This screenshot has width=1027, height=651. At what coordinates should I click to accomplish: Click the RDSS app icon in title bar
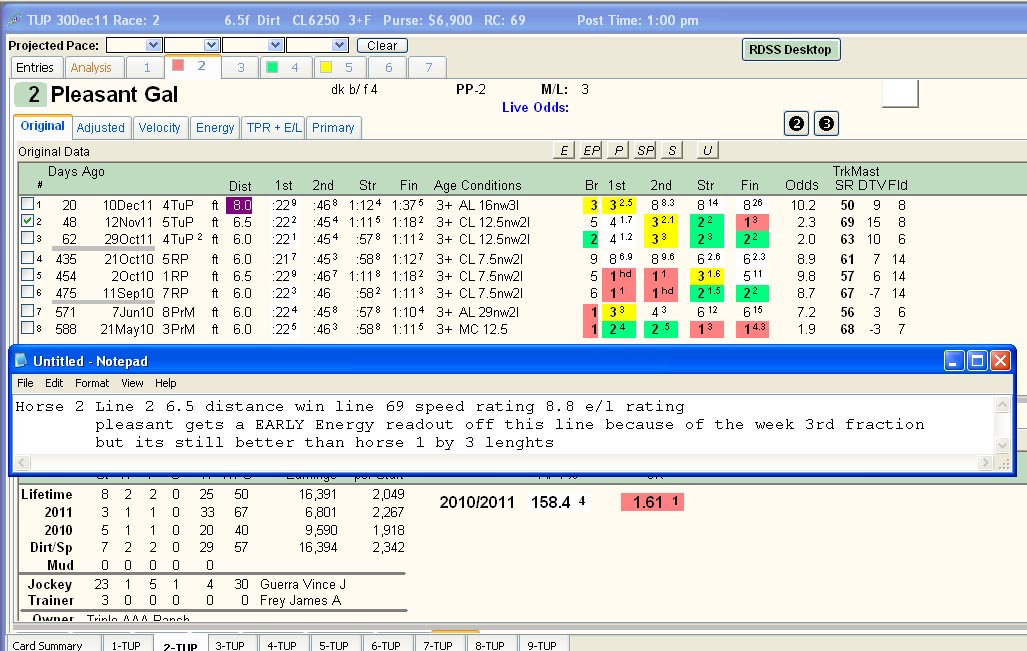click(x=14, y=20)
